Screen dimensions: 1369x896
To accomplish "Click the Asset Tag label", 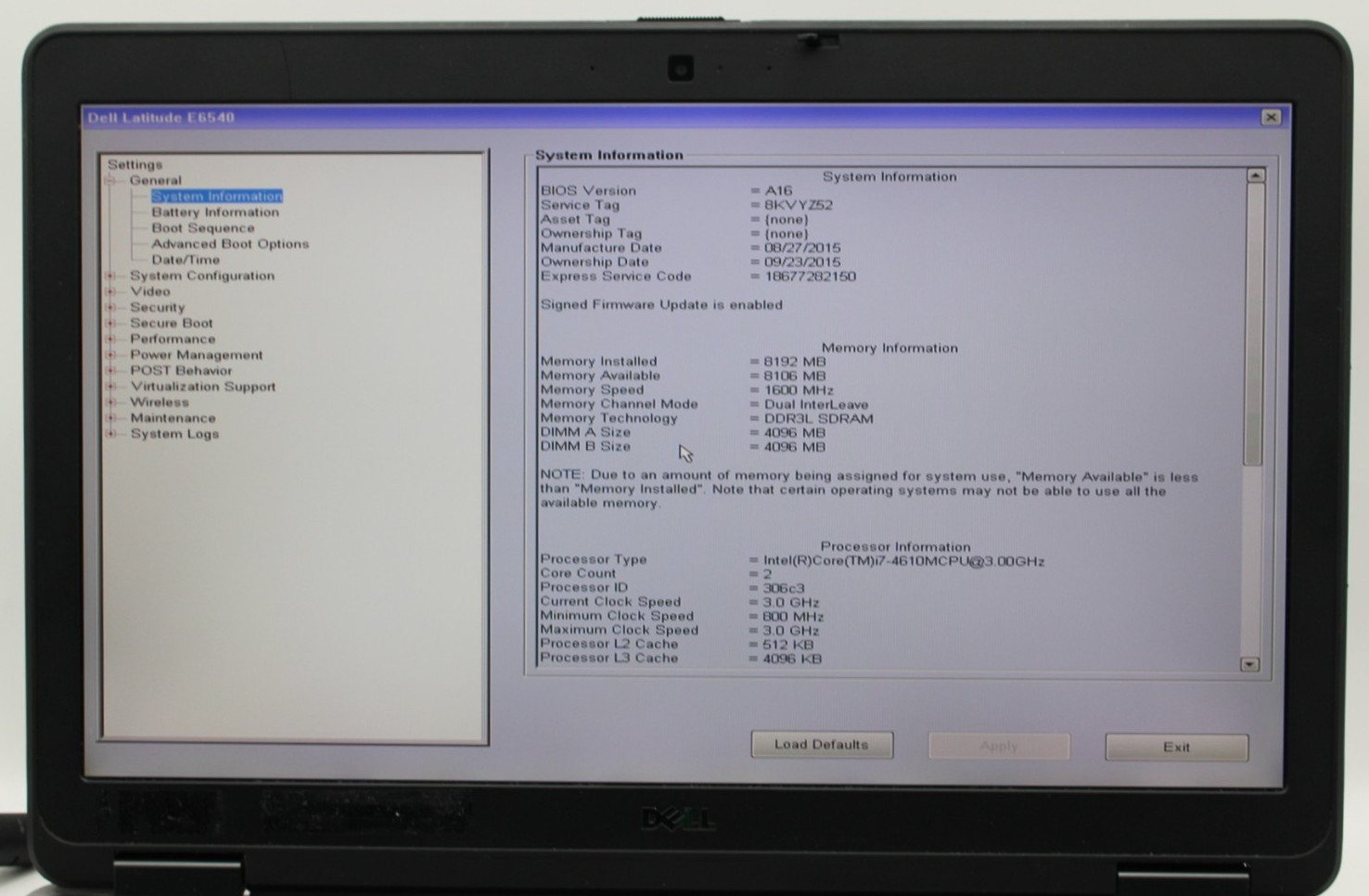I will click(575, 219).
